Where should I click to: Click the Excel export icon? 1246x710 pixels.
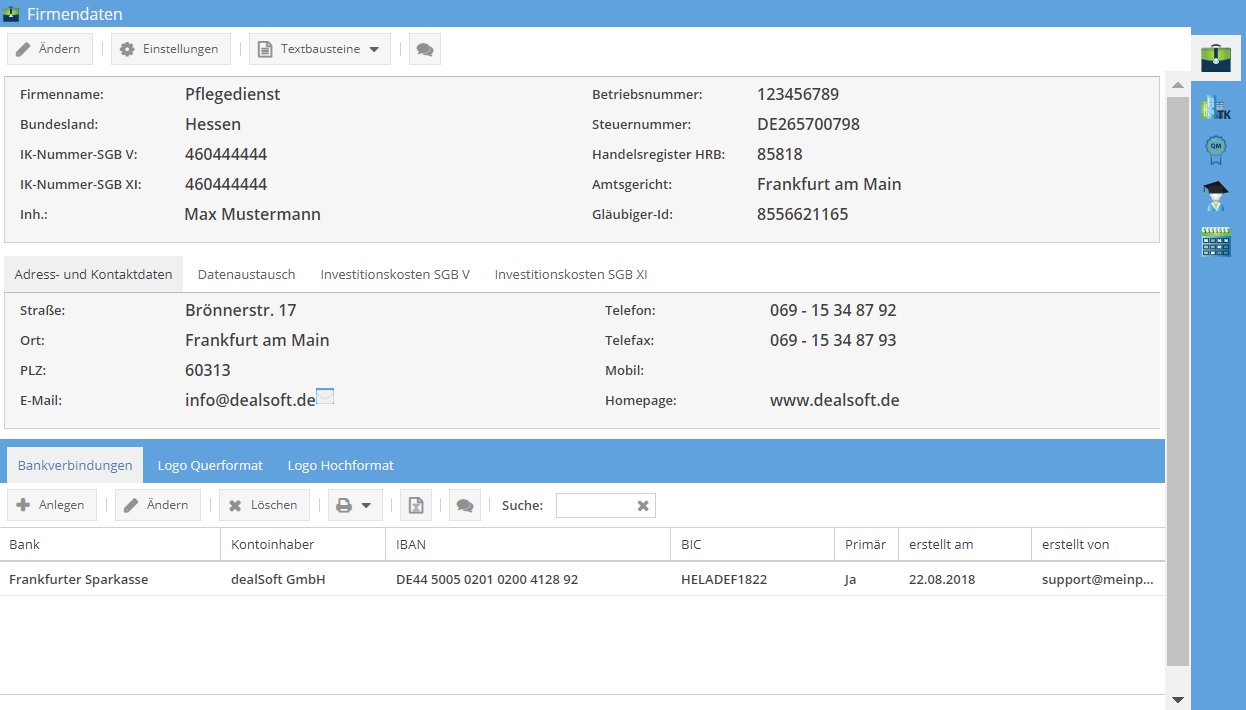[x=416, y=506]
